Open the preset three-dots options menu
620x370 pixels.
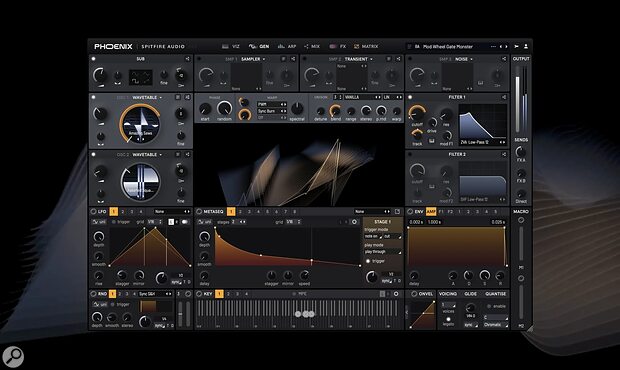click(493, 46)
